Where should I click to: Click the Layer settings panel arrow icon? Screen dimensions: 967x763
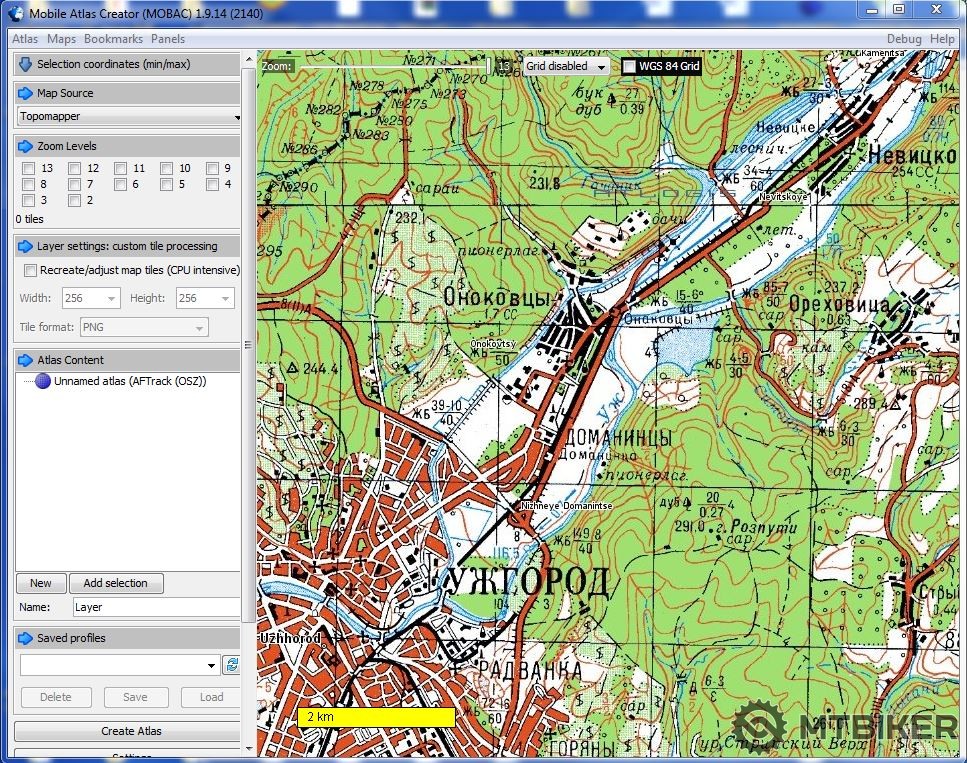(x=26, y=246)
